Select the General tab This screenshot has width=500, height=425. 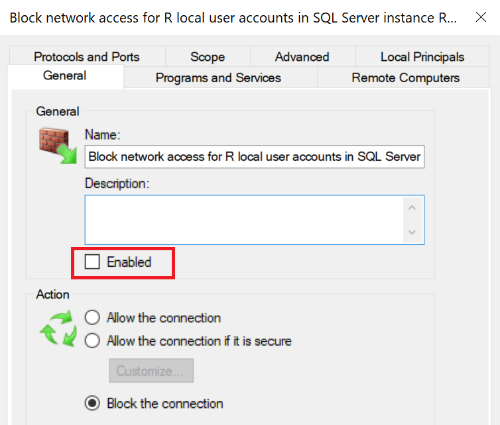[65, 76]
